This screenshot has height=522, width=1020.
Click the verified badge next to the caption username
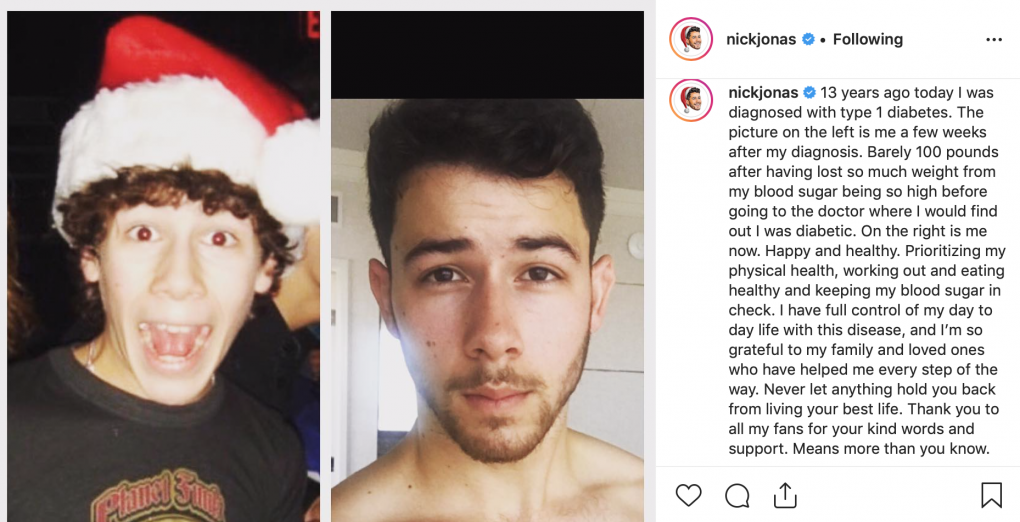coord(809,92)
